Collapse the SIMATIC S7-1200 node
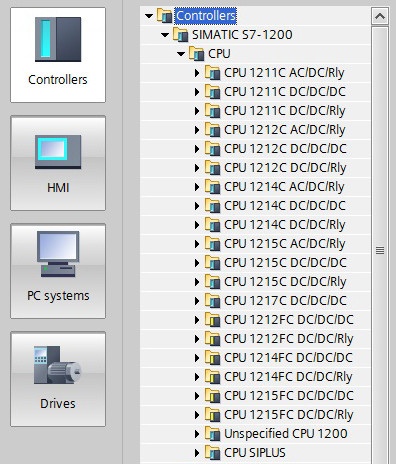 point(165,35)
